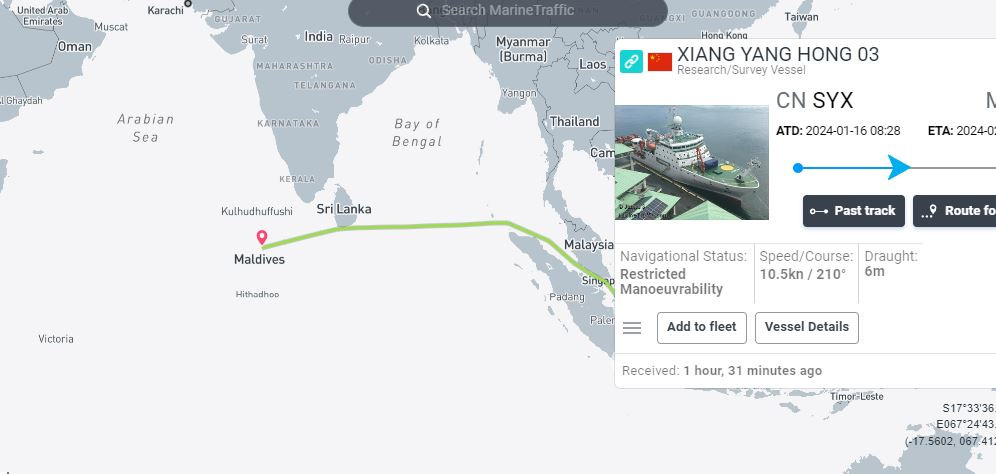Click the teal link icon beside vessel name
Viewport: 996px width, 474px height.
tap(631, 62)
